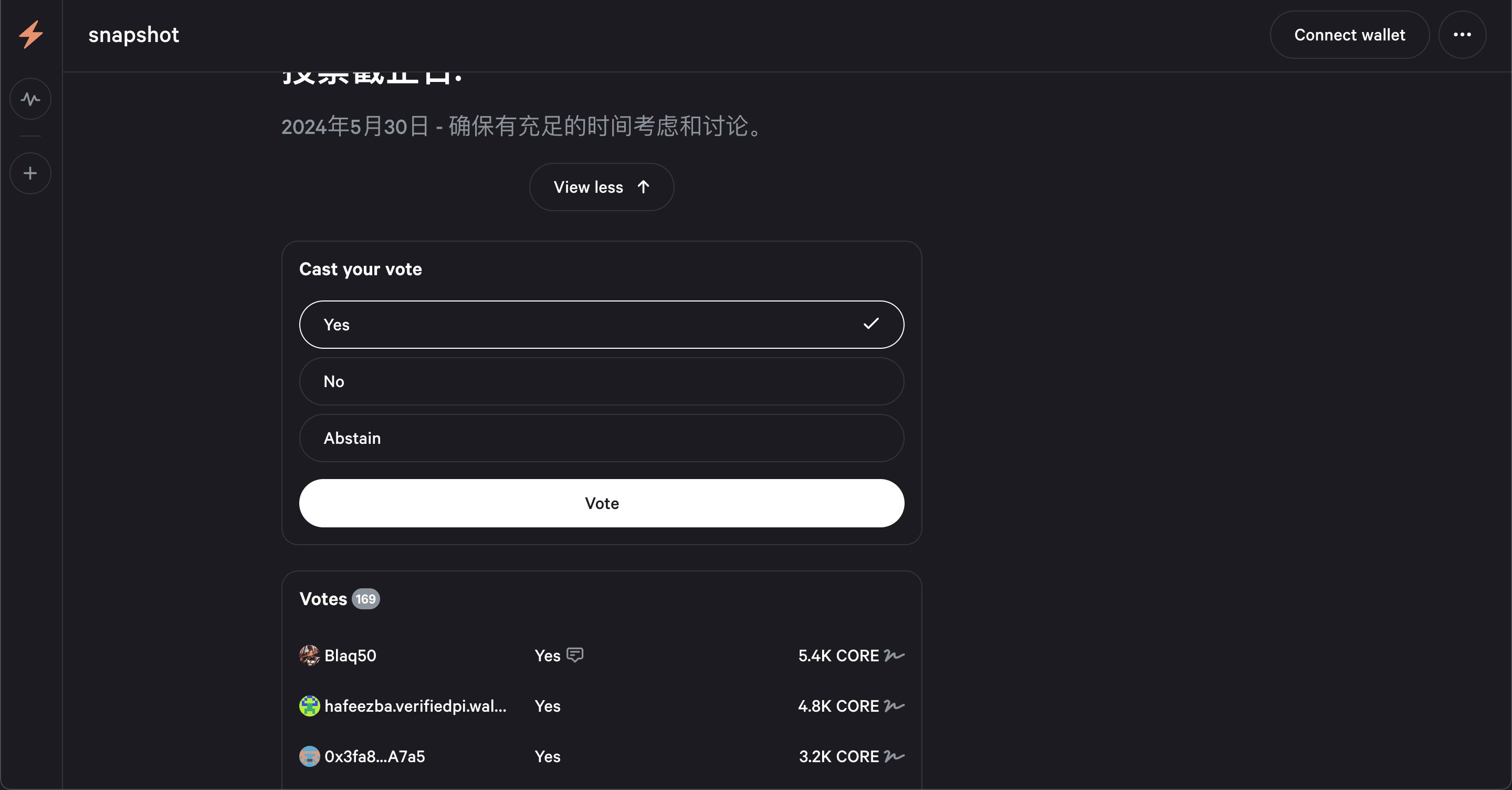Click the Snapshot lightning bolt logo
This screenshot has width=1512, height=790.
tap(30, 35)
